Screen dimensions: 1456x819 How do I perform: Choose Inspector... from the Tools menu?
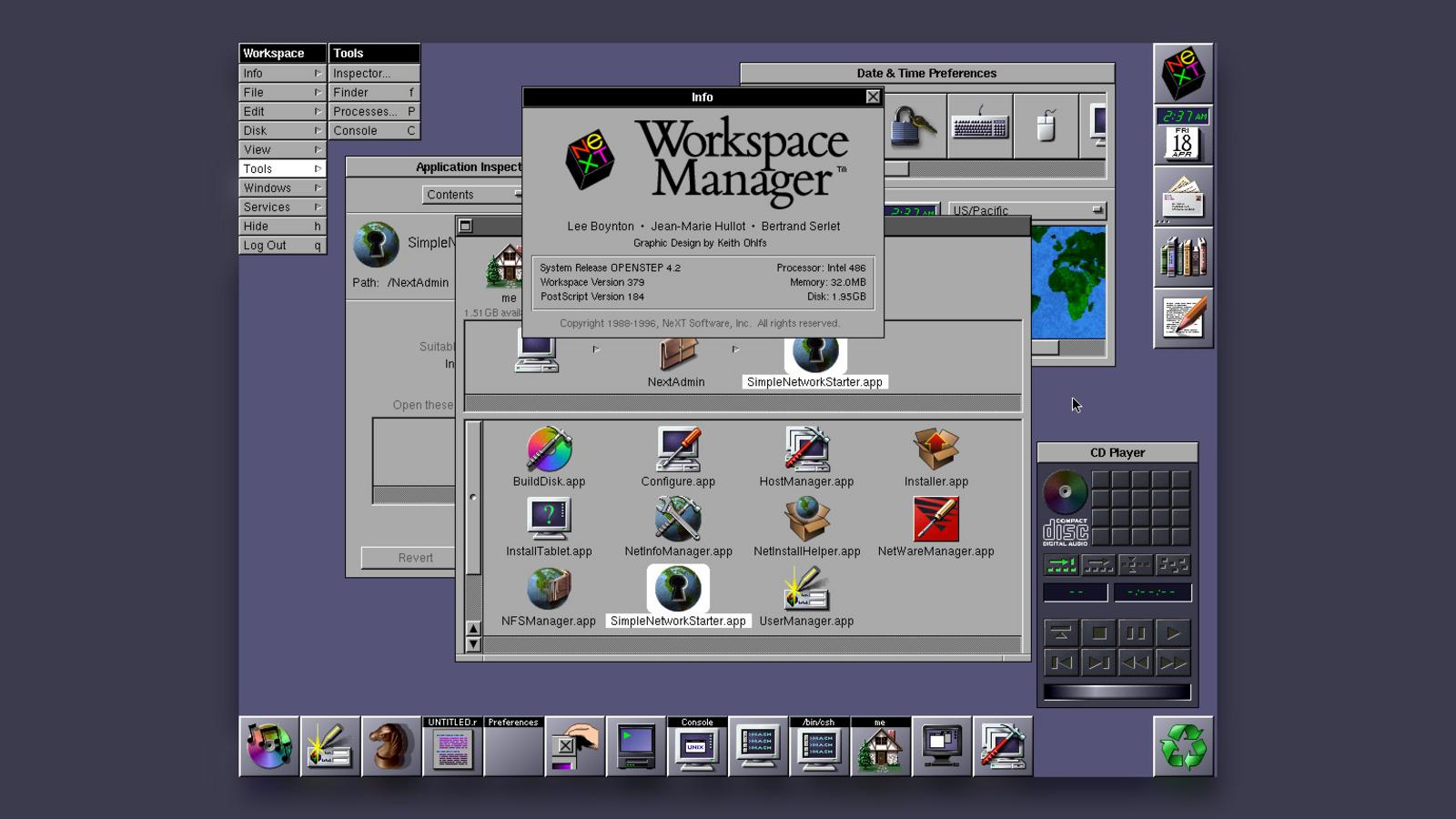pyautogui.click(x=374, y=73)
